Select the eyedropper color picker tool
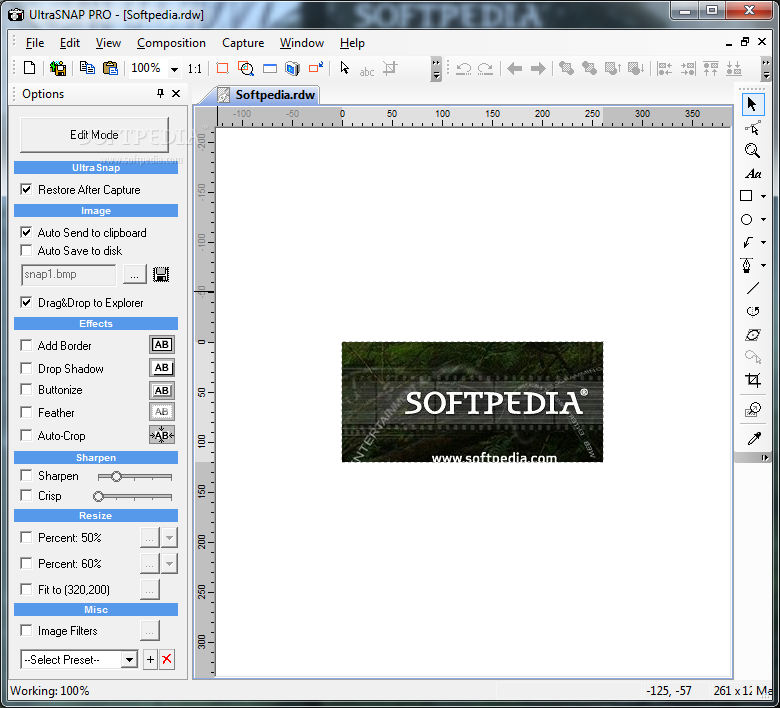The image size is (780, 708). tap(754, 438)
